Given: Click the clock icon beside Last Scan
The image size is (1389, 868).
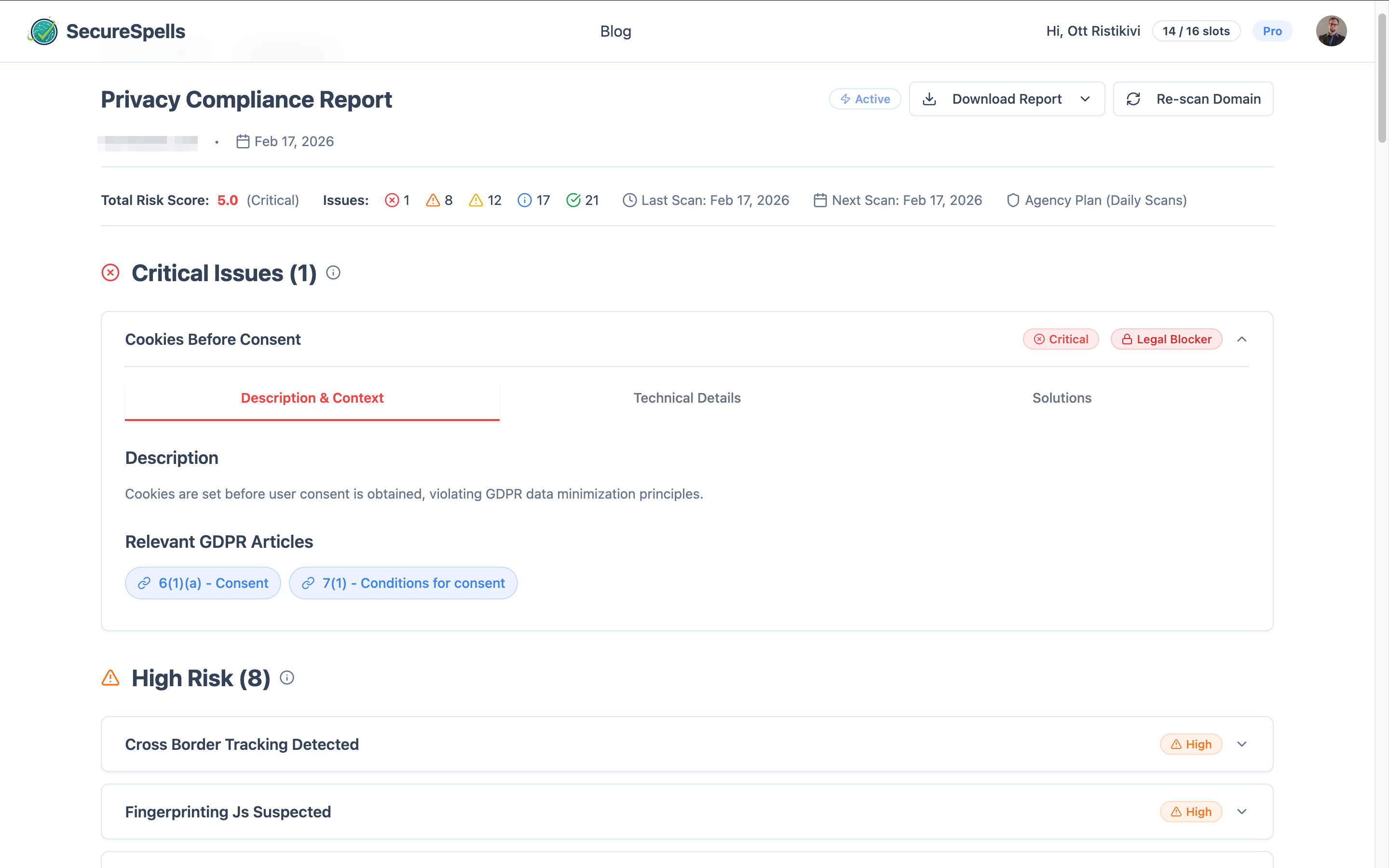Looking at the screenshot, I should 630,200.
